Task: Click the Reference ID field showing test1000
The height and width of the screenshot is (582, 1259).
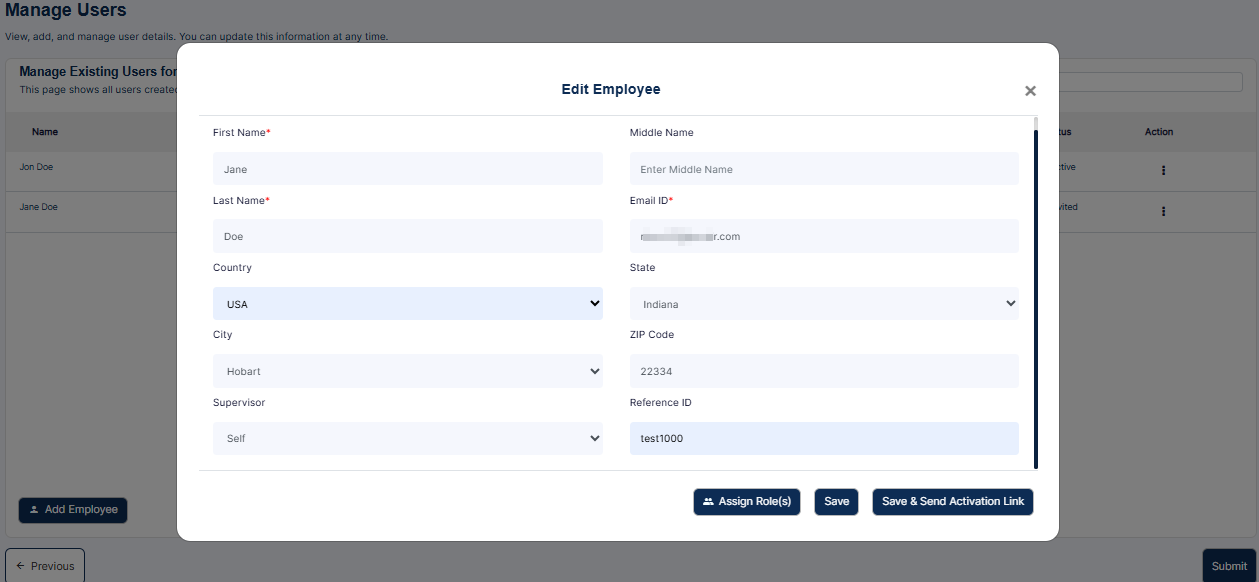Action: (x=823, y=437)
